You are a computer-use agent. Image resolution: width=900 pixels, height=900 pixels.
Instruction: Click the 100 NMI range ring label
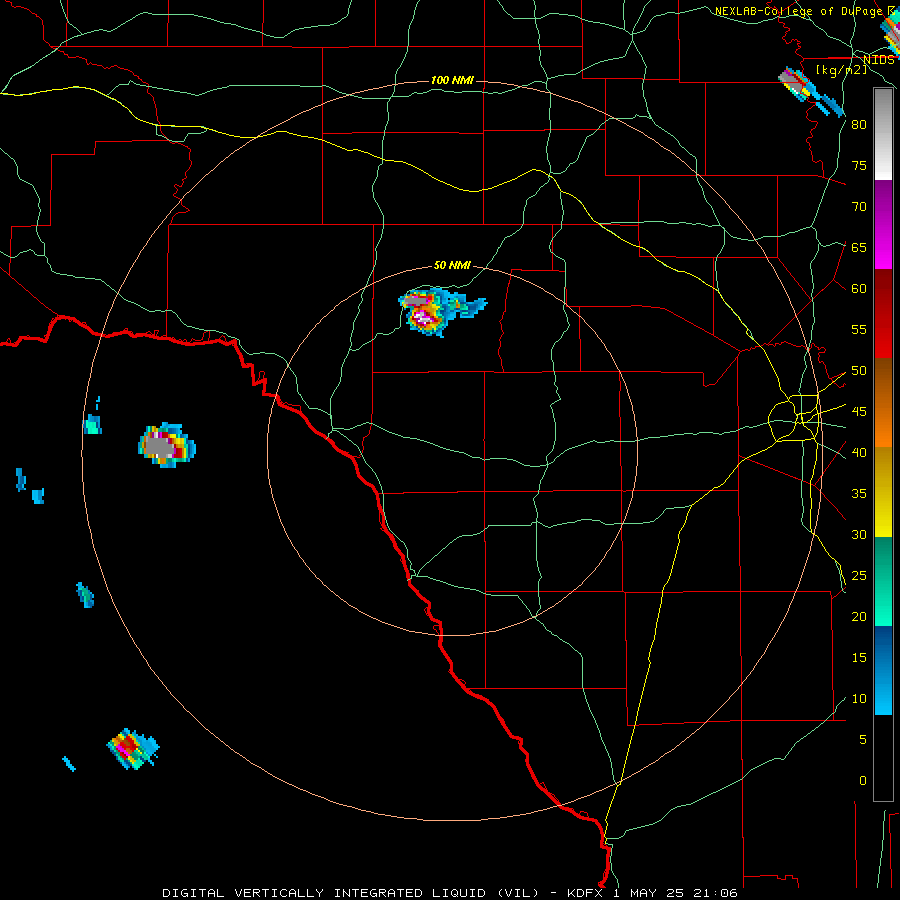(452, 80)
